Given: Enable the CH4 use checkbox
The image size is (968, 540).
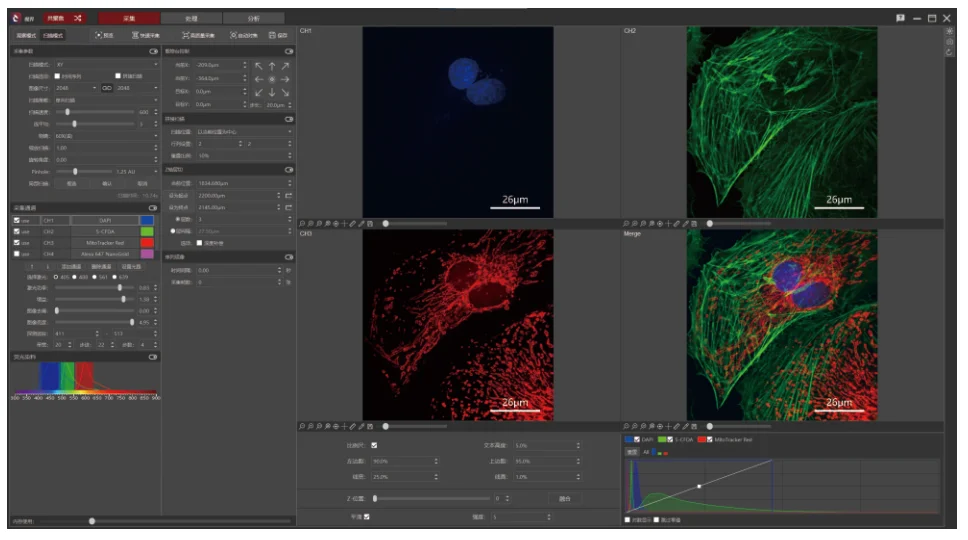Looking at the screenshot, I should (x=17, y=254).
